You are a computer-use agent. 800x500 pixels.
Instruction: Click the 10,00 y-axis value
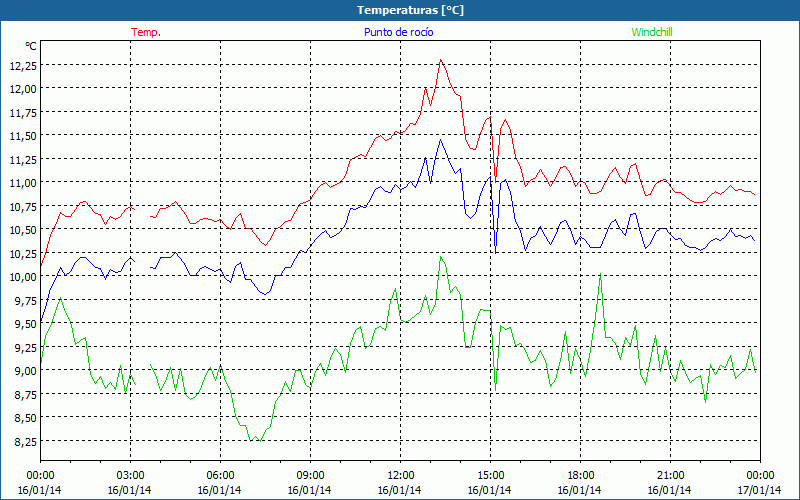point(23,277)
